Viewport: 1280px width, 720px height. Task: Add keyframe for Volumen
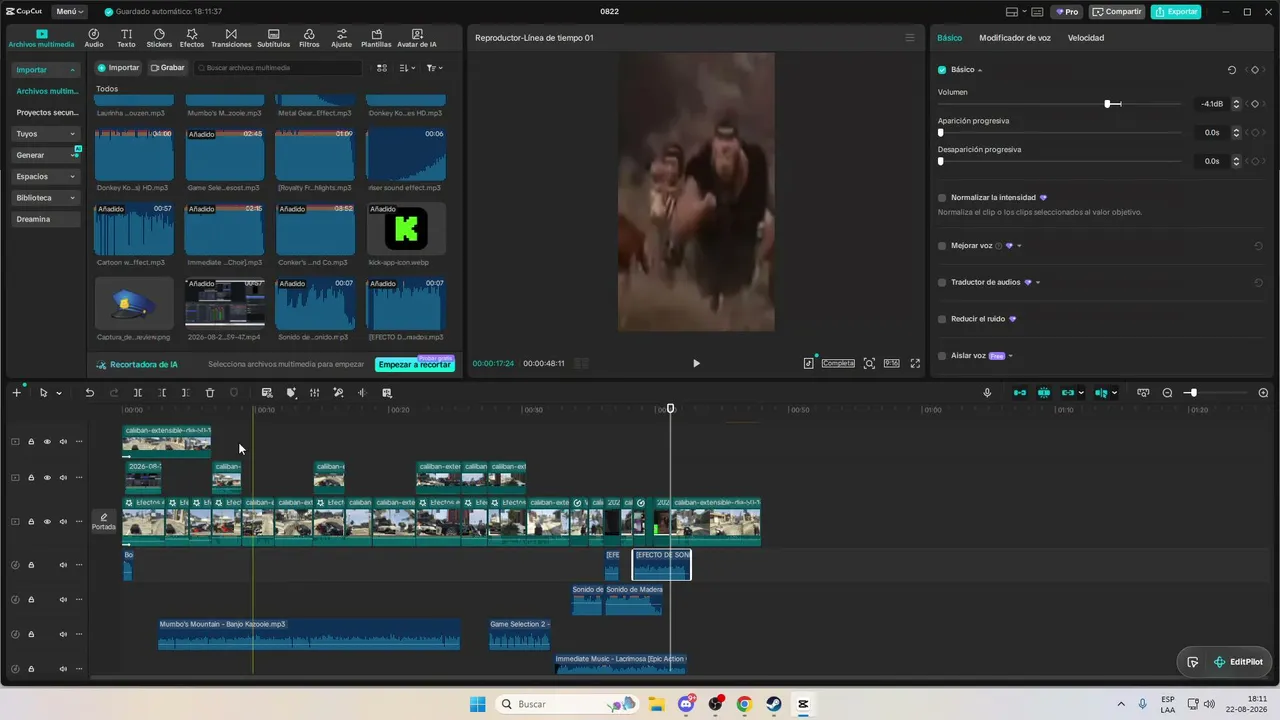click(1255, 104)
